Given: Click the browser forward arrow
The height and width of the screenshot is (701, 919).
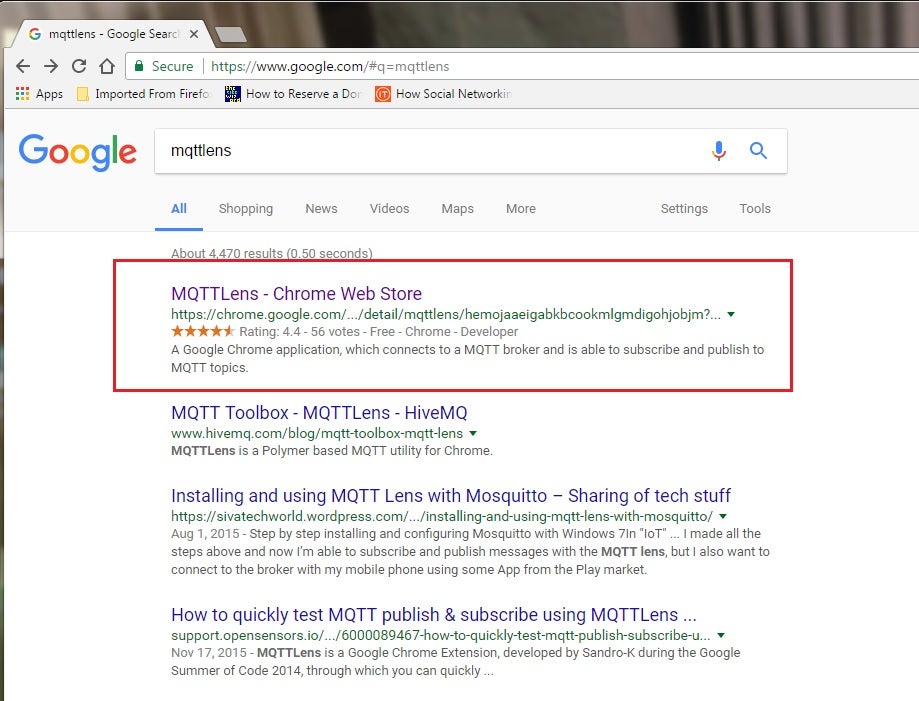Looking at the screenshot, I should pyautogui.click(x=51, y=67).
